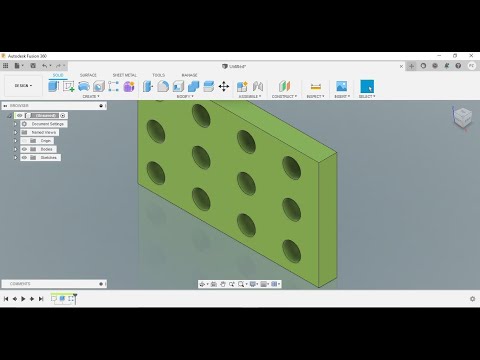Click the Save icon
This screenshot has width=480, height=360.
tap(33, 66)
